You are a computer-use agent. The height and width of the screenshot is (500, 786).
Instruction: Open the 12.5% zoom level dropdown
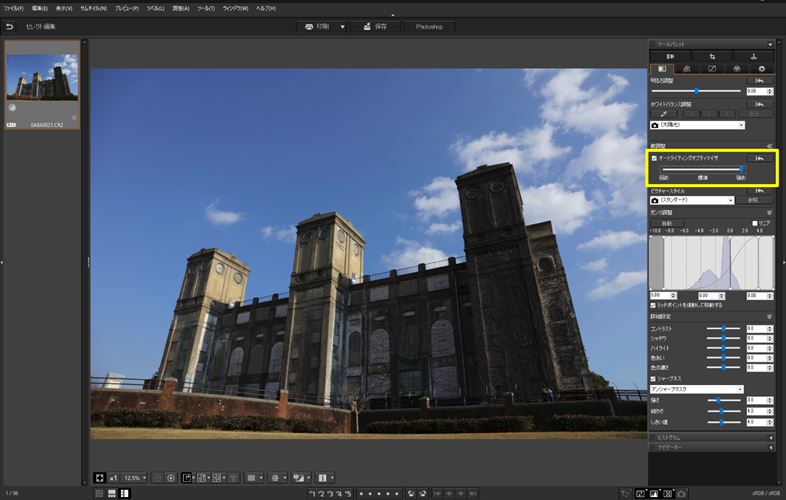[x=135, y=478]
